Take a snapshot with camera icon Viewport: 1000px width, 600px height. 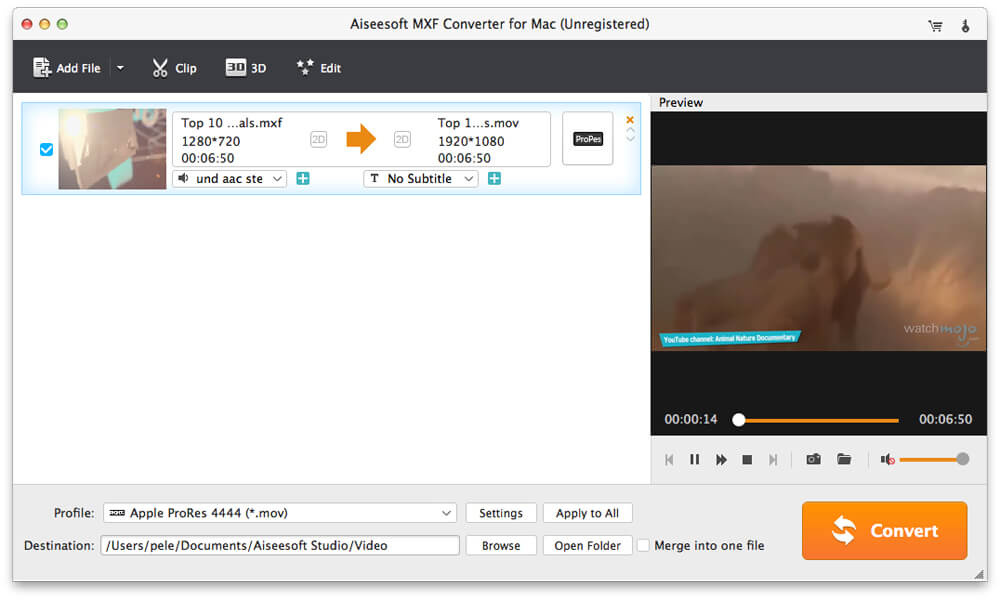coord(813,459)
